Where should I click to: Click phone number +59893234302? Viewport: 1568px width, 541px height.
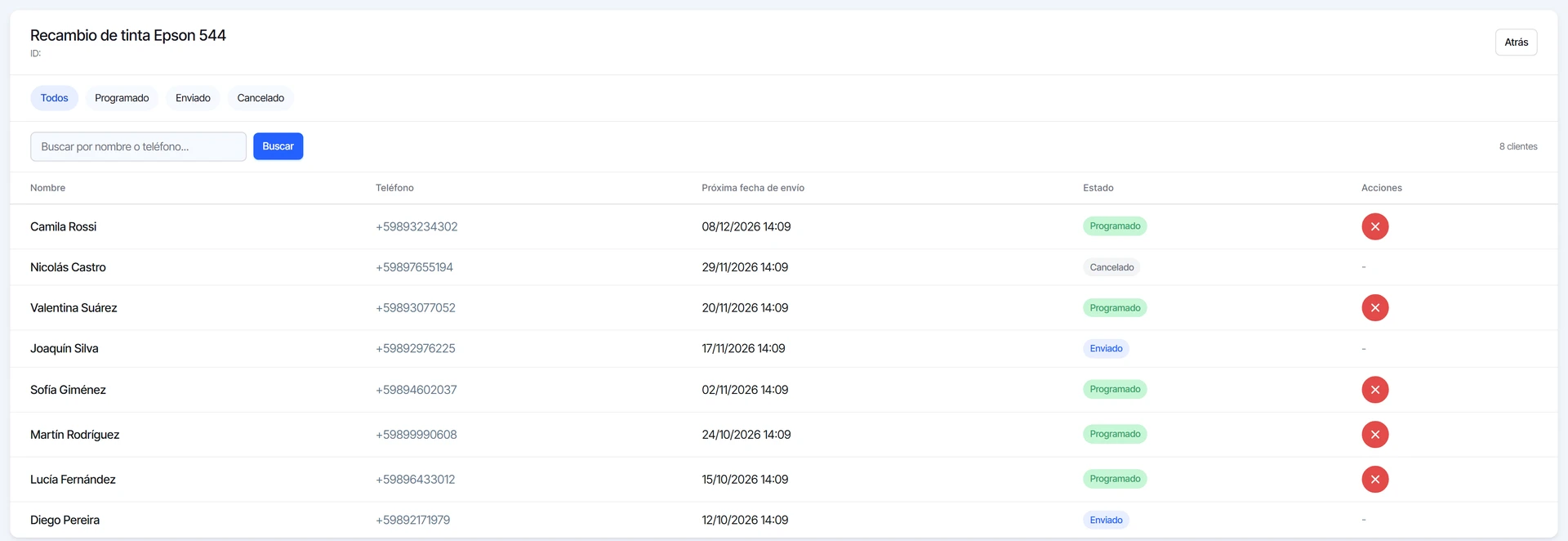pos(416,226)
